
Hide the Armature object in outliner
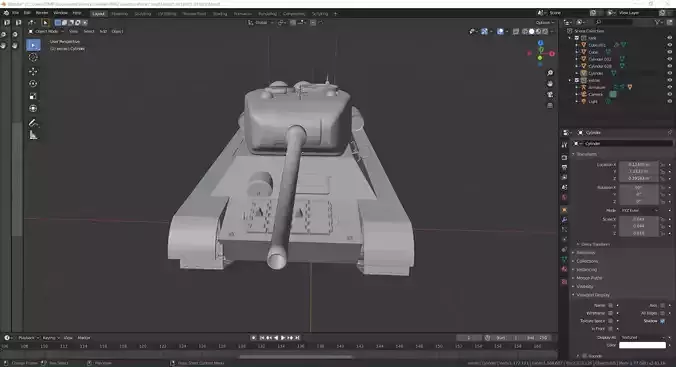coord(670,87)
